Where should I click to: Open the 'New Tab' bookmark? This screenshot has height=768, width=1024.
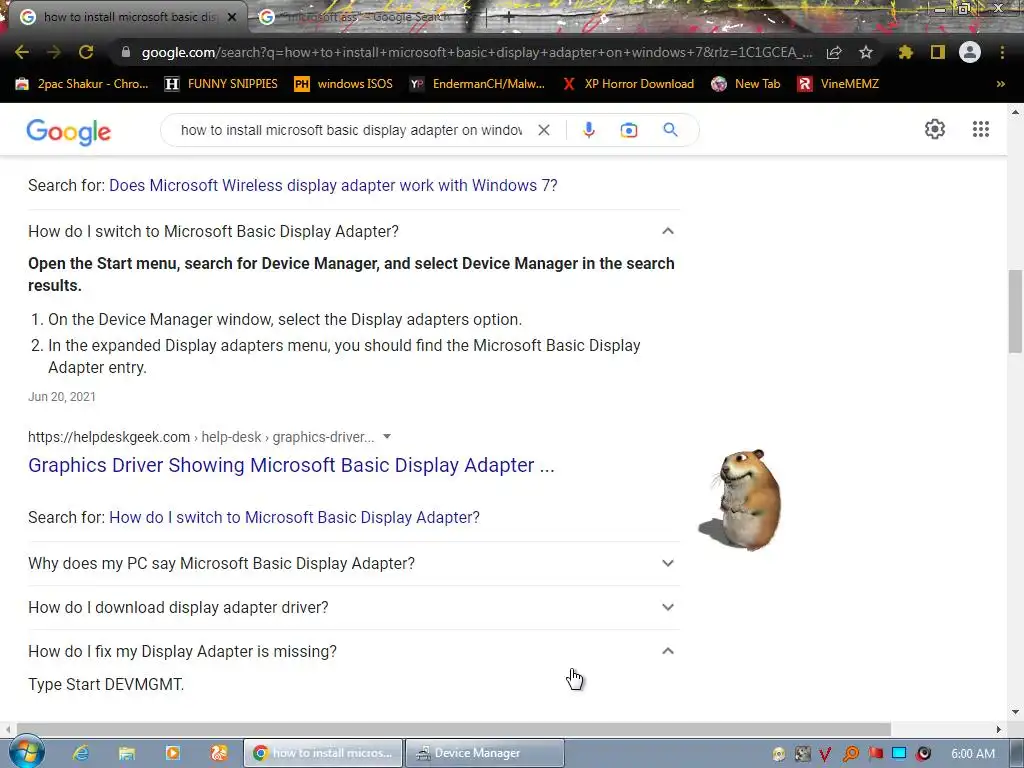[746, 84]
